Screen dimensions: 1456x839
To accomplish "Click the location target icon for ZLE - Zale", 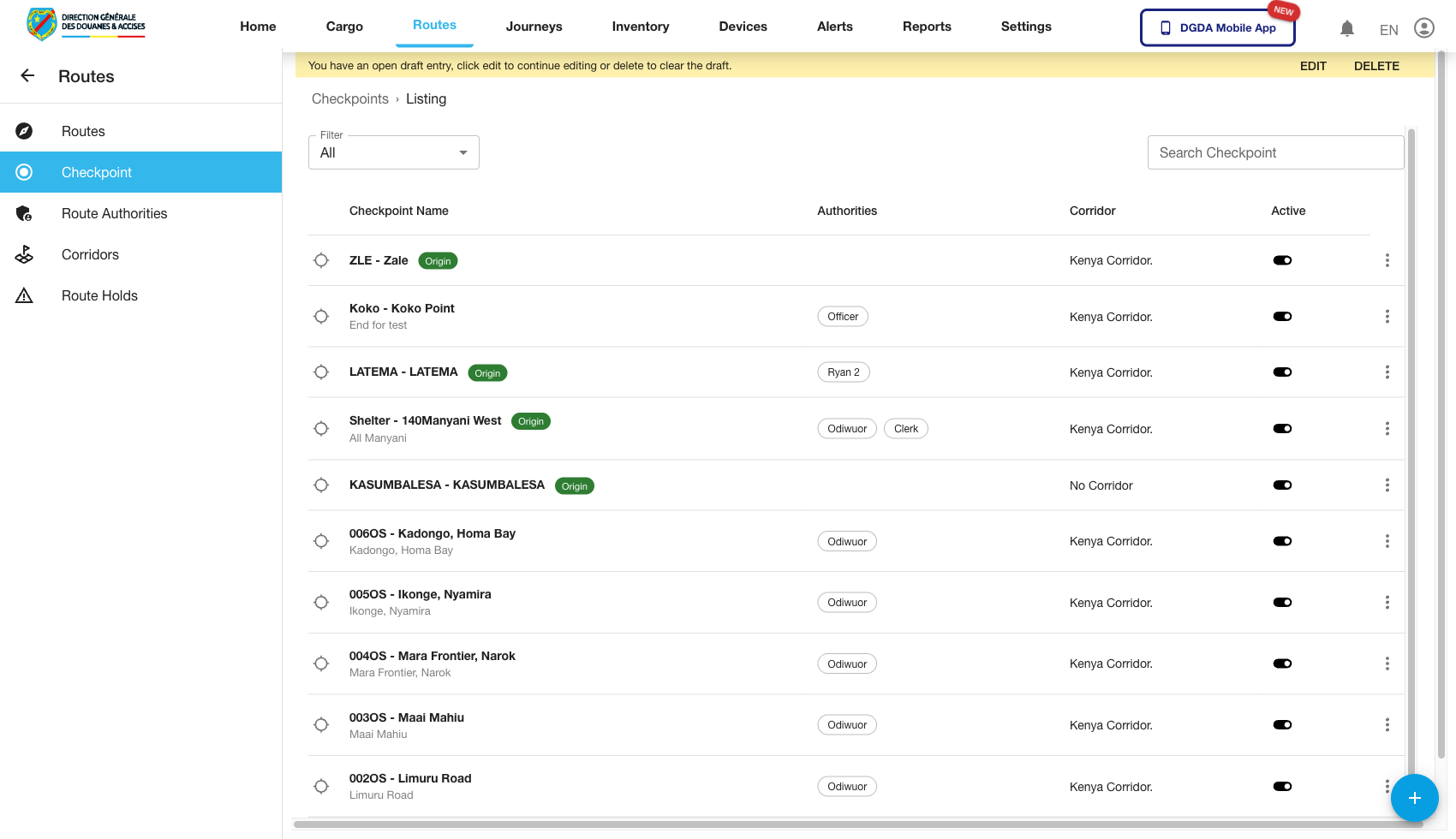I will [x=321, y=260].
